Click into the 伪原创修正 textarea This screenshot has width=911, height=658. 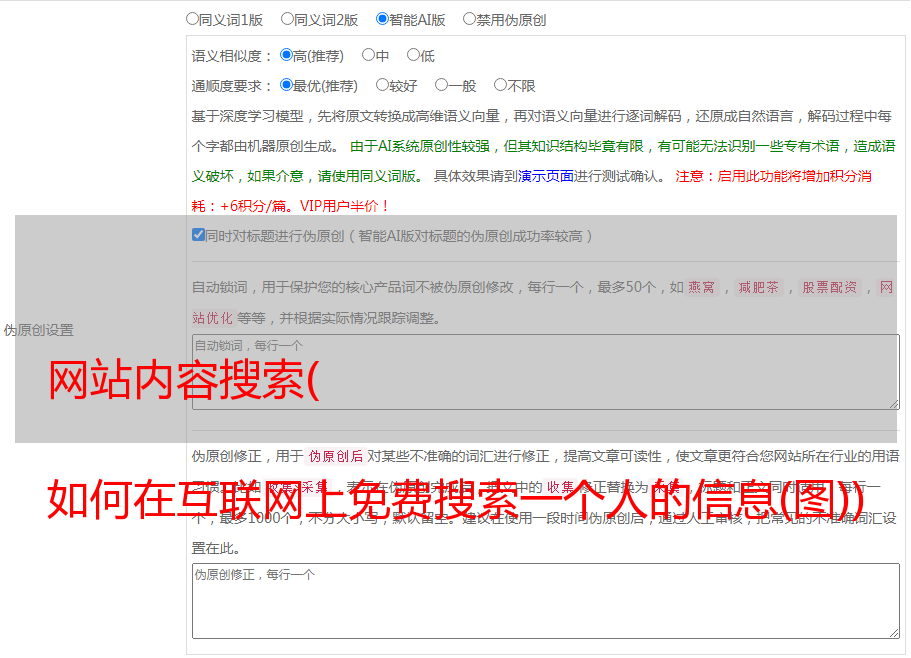coord(546,601)
